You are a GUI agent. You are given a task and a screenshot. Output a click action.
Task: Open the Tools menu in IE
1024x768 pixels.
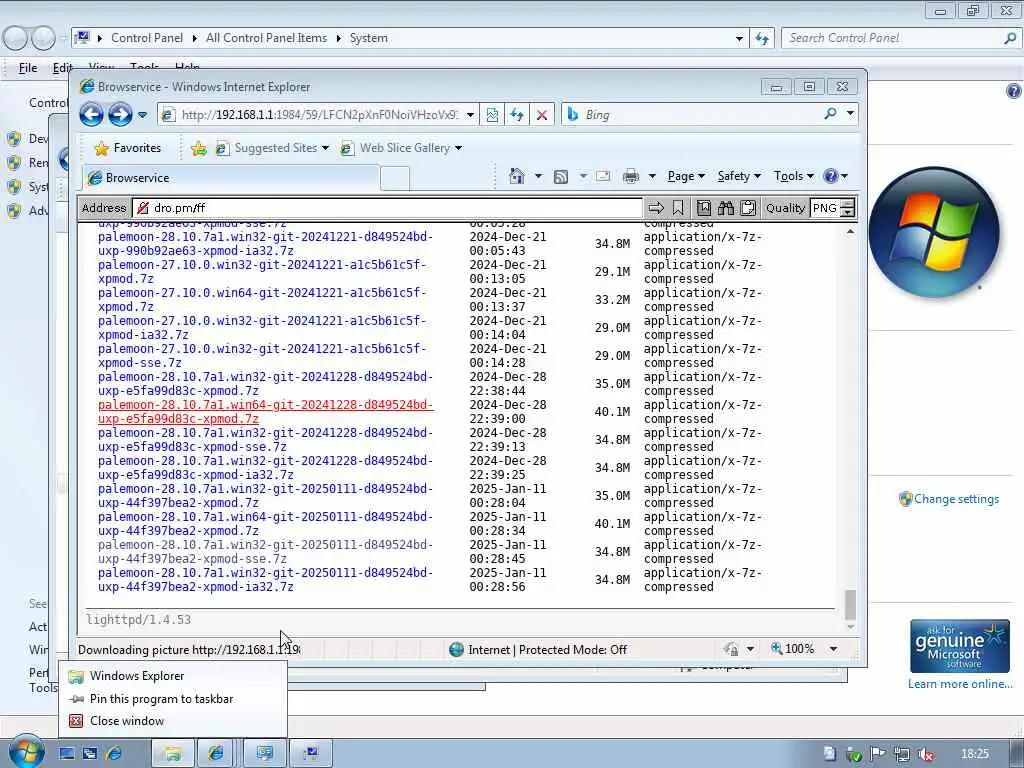[793, 176]
